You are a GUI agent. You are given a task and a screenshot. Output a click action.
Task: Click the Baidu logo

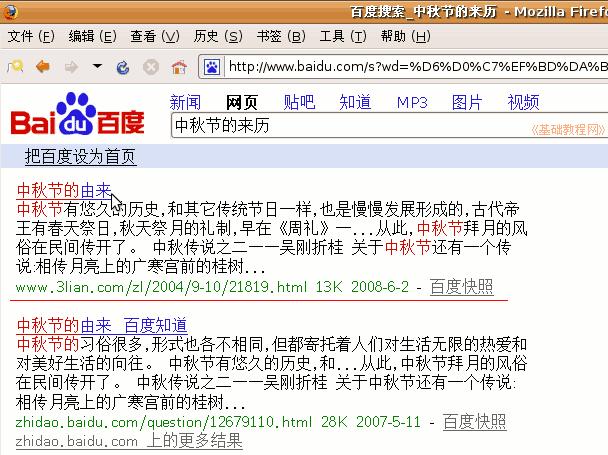click(77, 116)
